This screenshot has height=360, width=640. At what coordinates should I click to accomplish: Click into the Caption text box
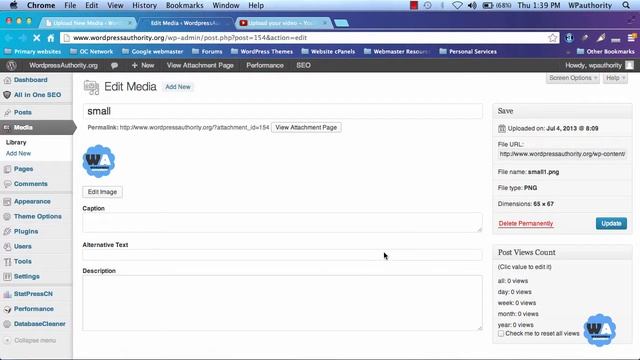pos(282,222)
